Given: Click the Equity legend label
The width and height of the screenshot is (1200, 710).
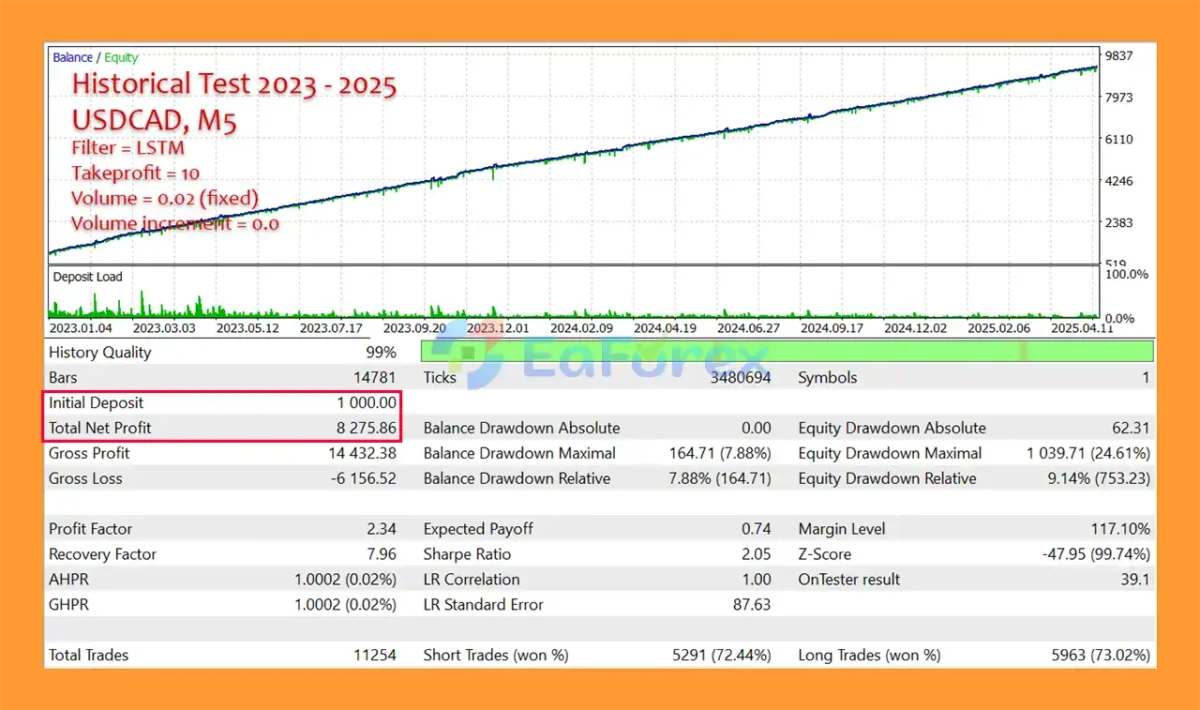Looking at the screenshot, I should pos(122,58).
